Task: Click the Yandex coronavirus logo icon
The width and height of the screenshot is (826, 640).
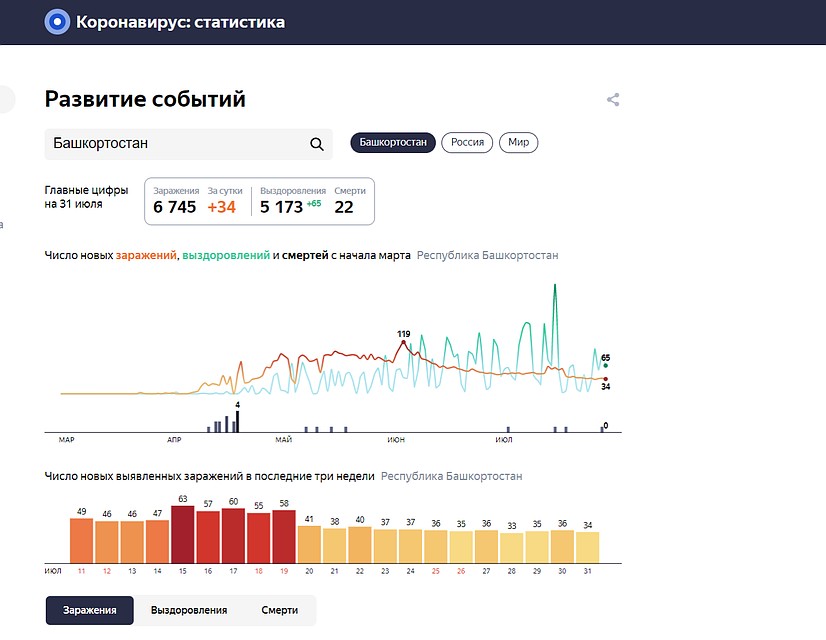Action: [57, 22]
